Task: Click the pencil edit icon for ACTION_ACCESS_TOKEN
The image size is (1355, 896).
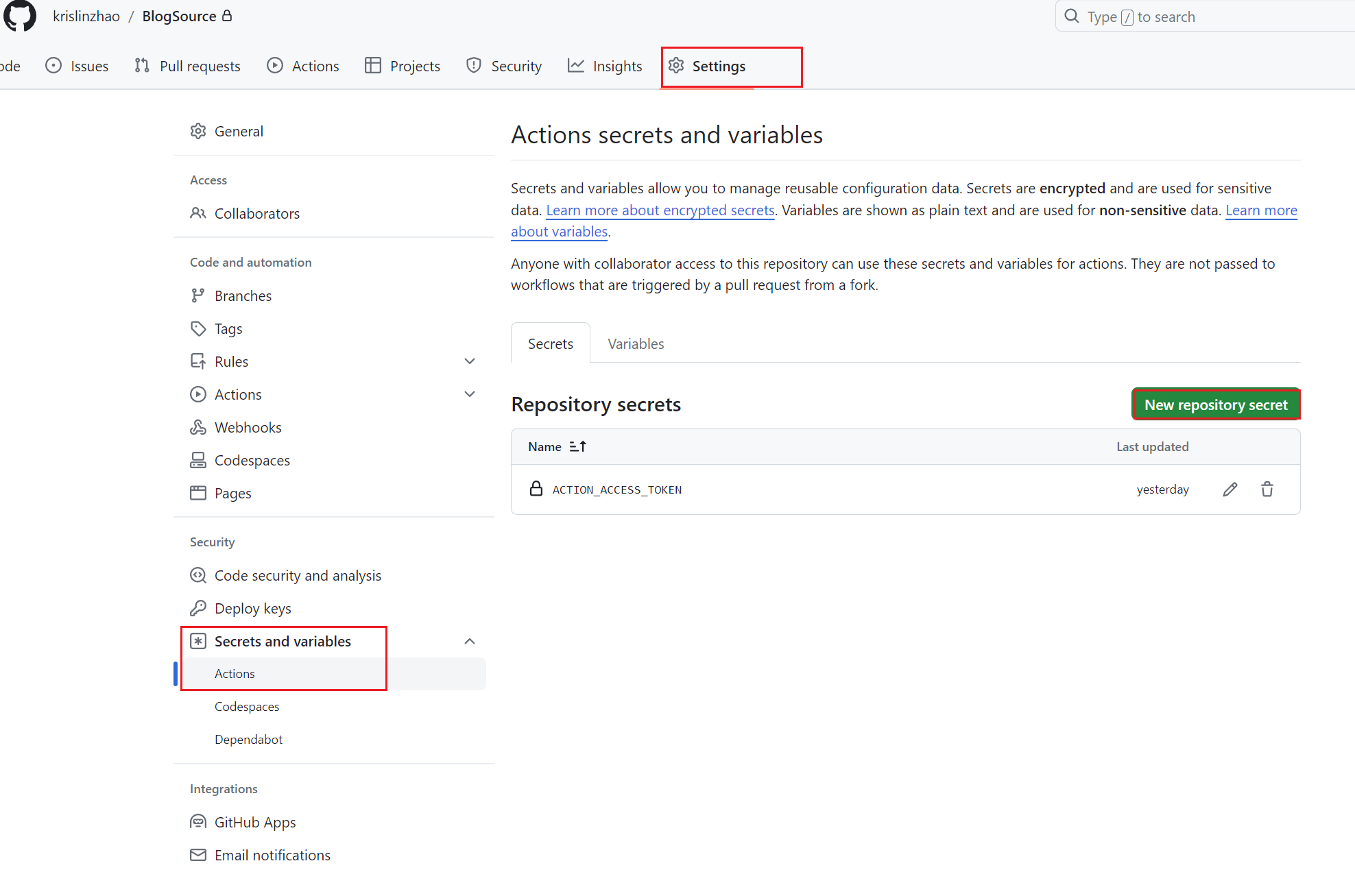Action: pyautogui.click(x=1230, y=489)
